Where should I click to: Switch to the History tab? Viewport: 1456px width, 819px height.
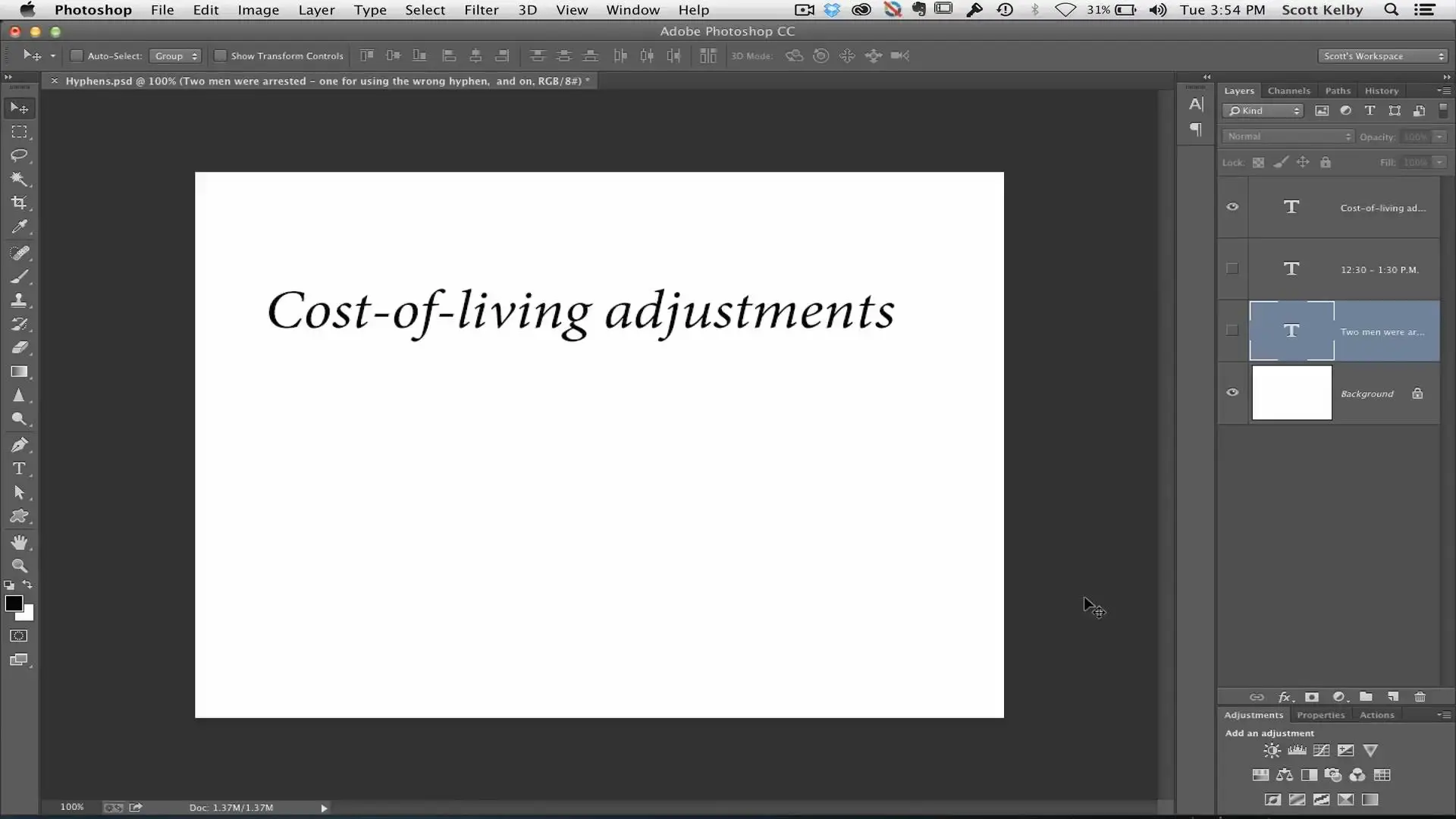pos(1382,90)
